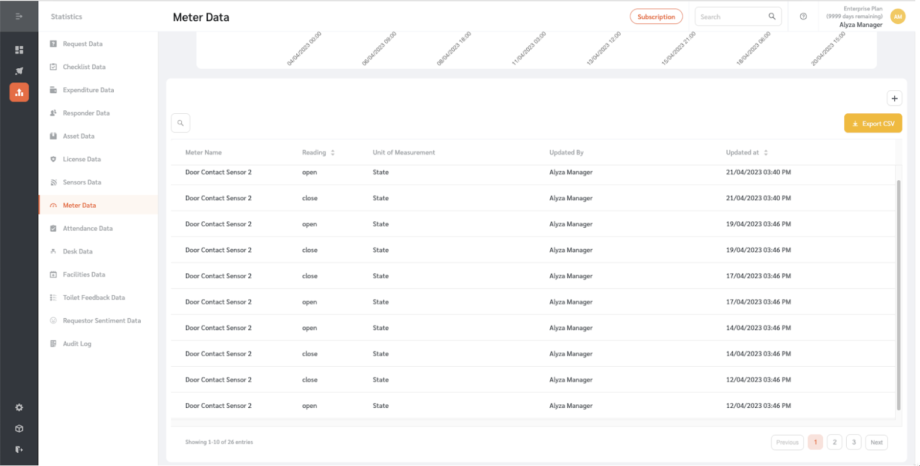Click the Checklist Data icon

[53, 67]
